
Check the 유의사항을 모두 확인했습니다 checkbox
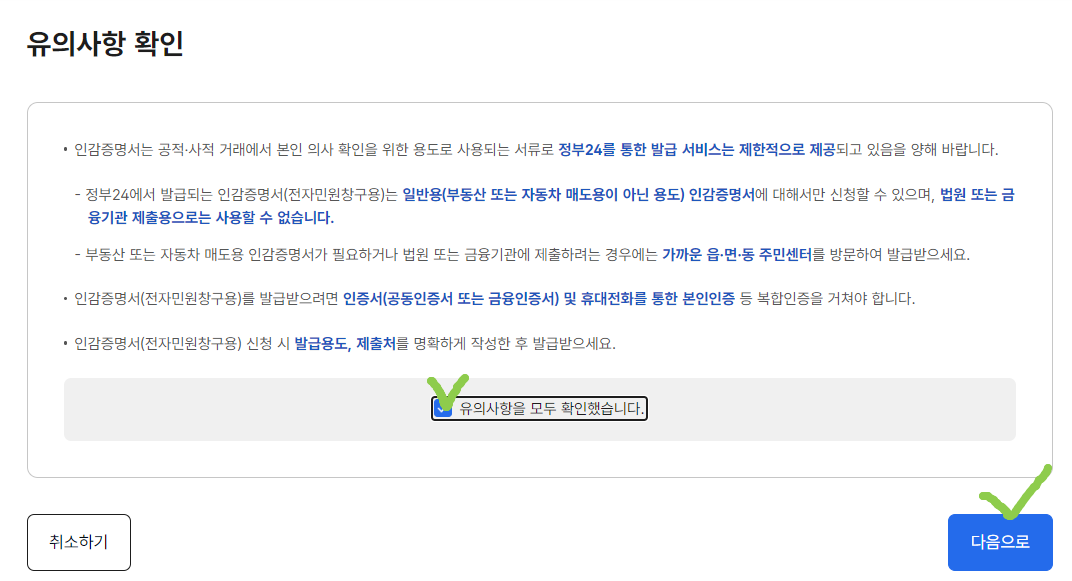click(443, 408)
